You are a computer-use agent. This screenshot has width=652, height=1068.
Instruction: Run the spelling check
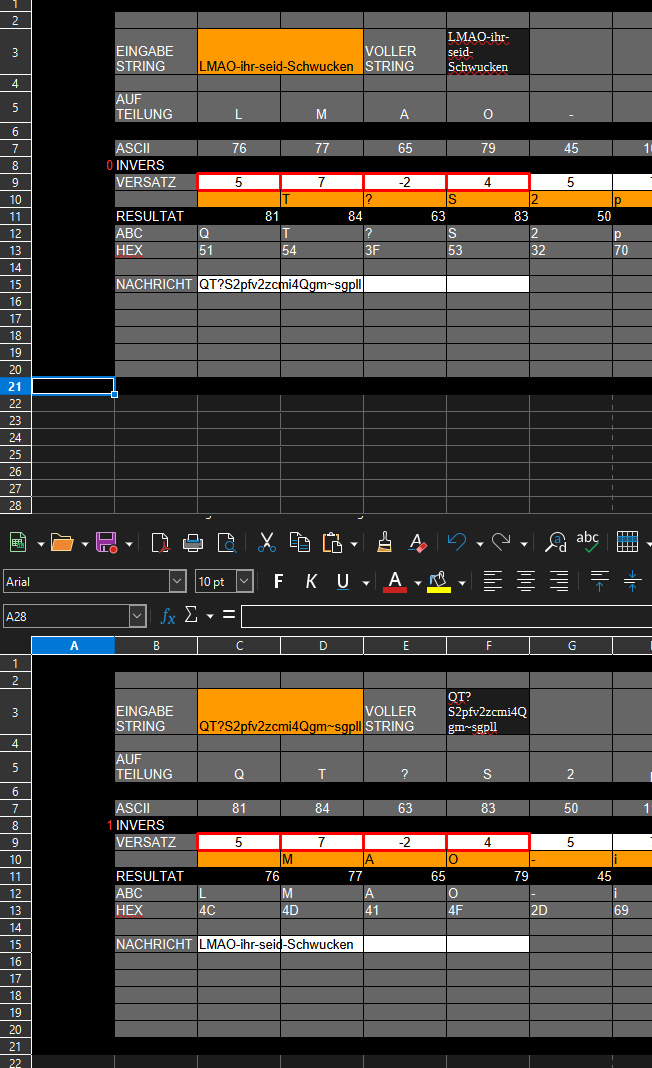pos(587,543)
